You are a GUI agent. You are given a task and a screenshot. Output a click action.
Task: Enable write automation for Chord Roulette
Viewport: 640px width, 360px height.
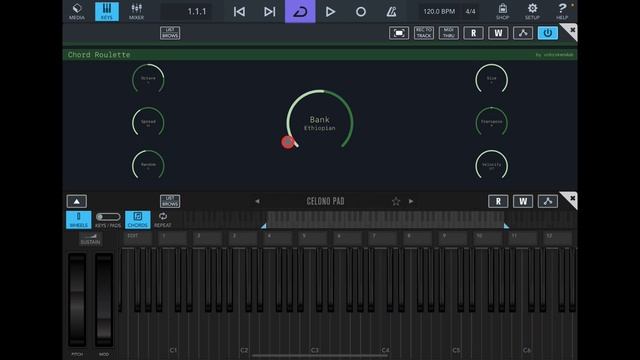pyautogui.click(x=498, y=33)
